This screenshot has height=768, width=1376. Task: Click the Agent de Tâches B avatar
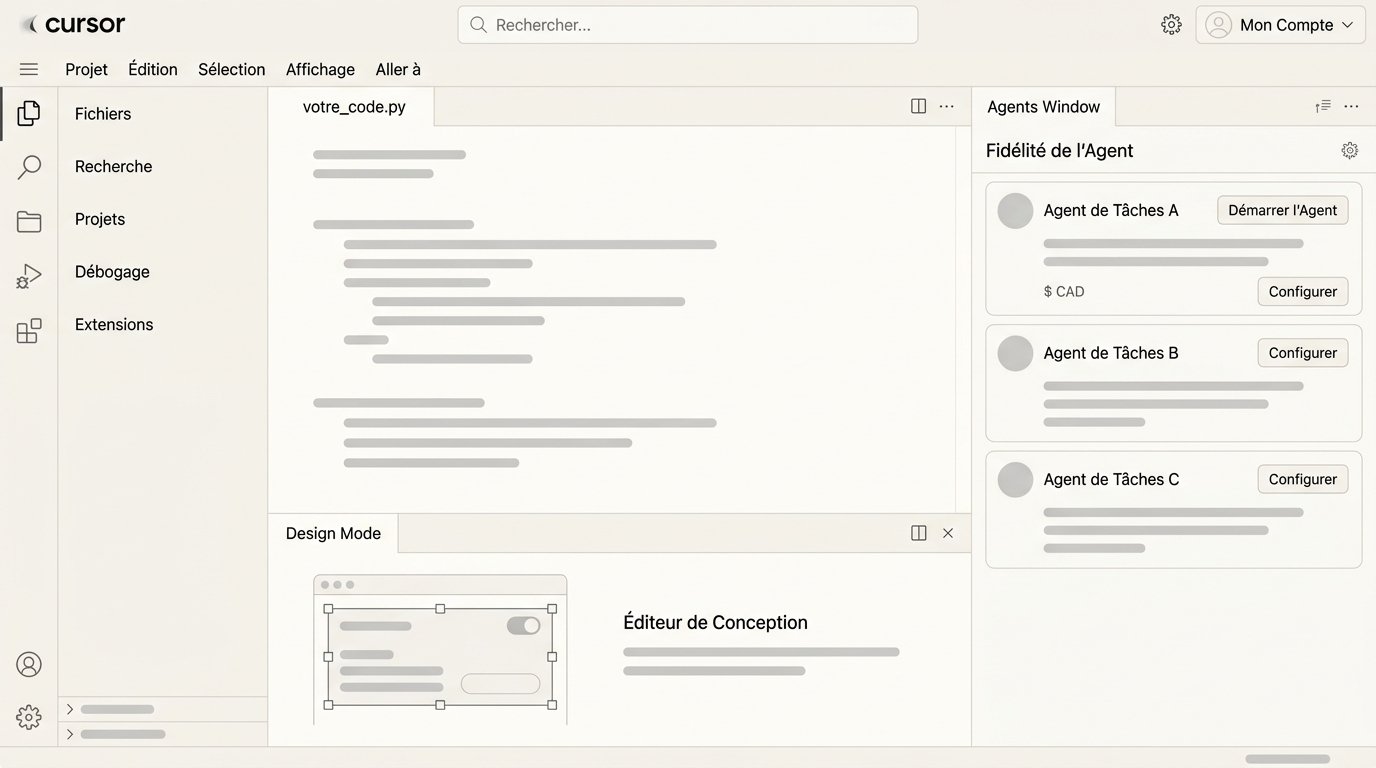click(1015, 353)
